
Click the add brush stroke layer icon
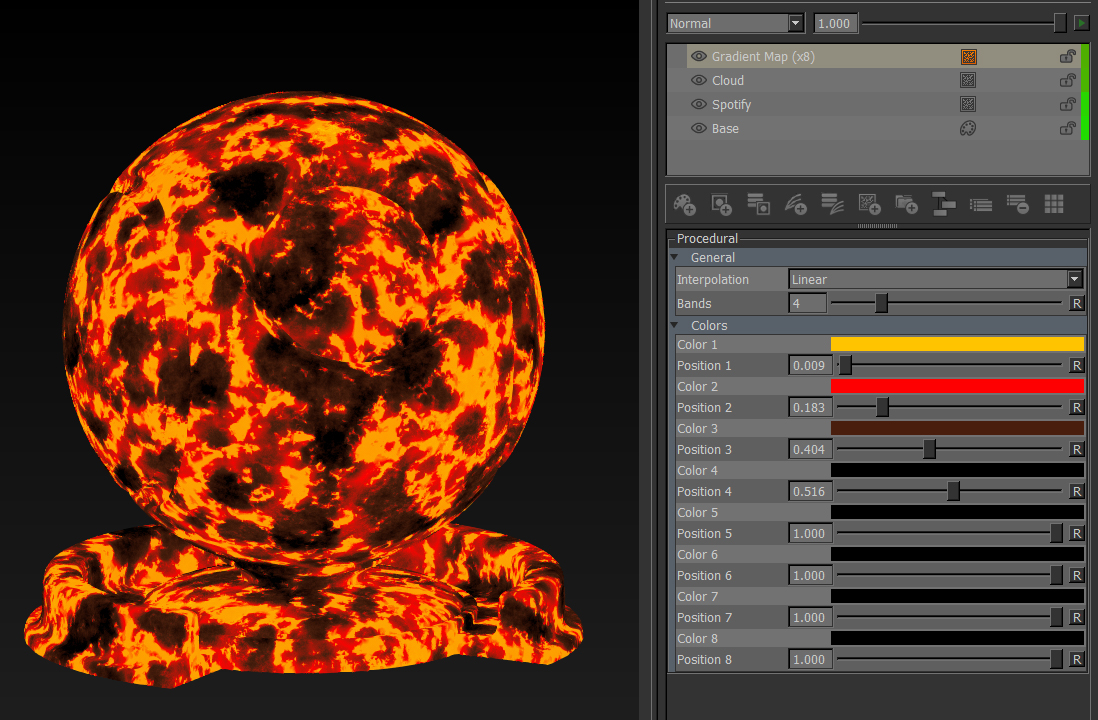[x=795, y=204]
